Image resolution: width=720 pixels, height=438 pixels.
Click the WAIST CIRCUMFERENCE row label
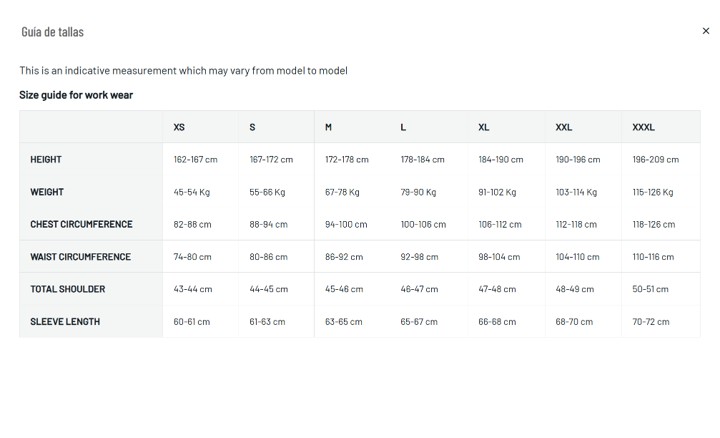coord(80,257)
